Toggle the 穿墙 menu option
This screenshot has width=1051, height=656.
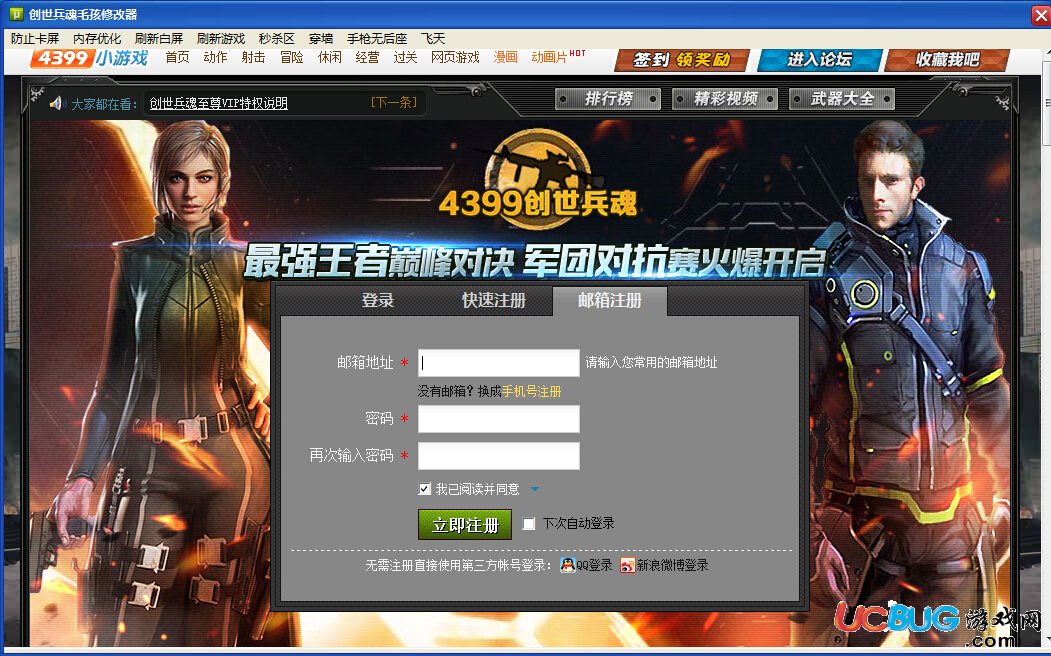[320, 38]
